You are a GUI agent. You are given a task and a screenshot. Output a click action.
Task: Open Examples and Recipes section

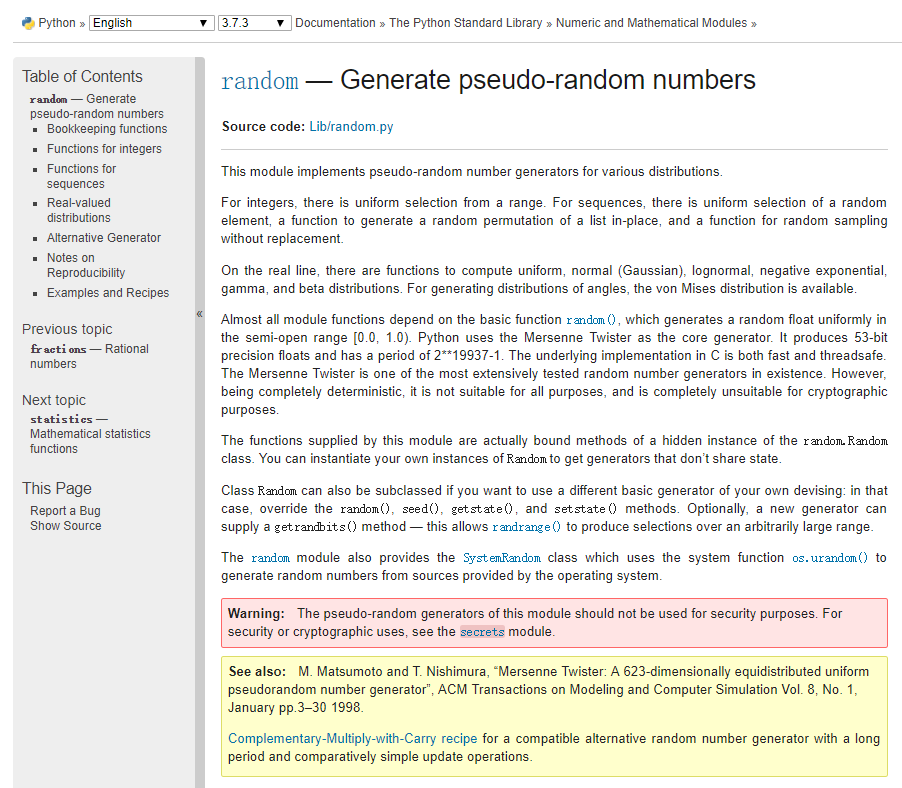(x=108, y=292)
